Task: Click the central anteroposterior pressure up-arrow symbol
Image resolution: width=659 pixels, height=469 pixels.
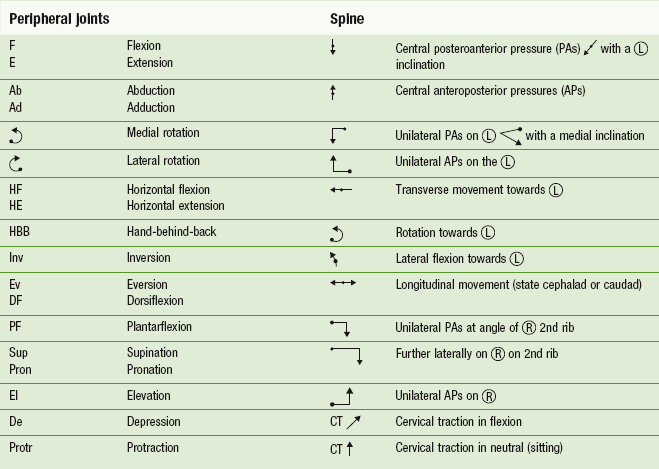Action: pos(333,92)
